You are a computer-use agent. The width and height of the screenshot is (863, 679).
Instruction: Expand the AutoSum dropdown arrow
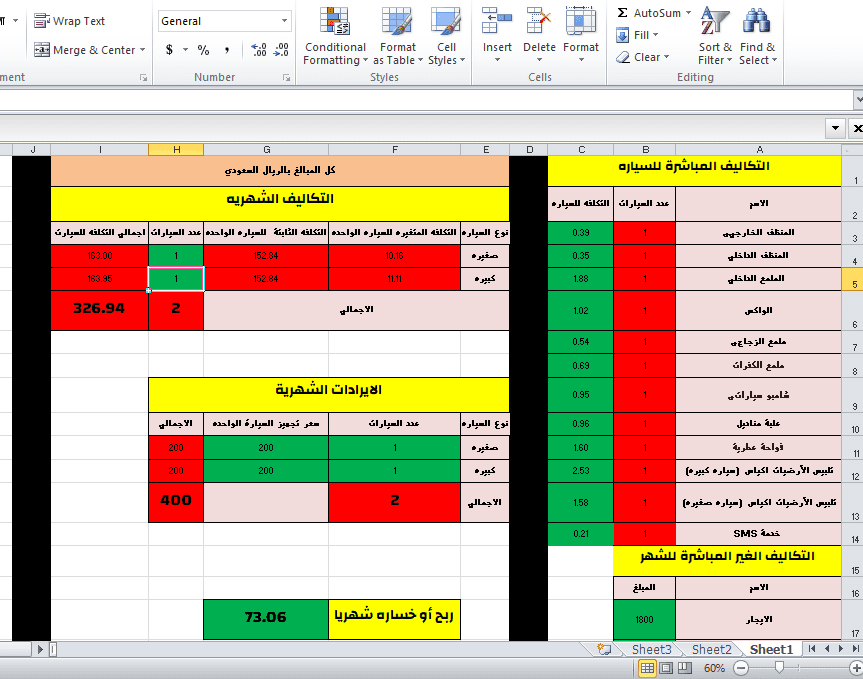click(x=689, y=13)
